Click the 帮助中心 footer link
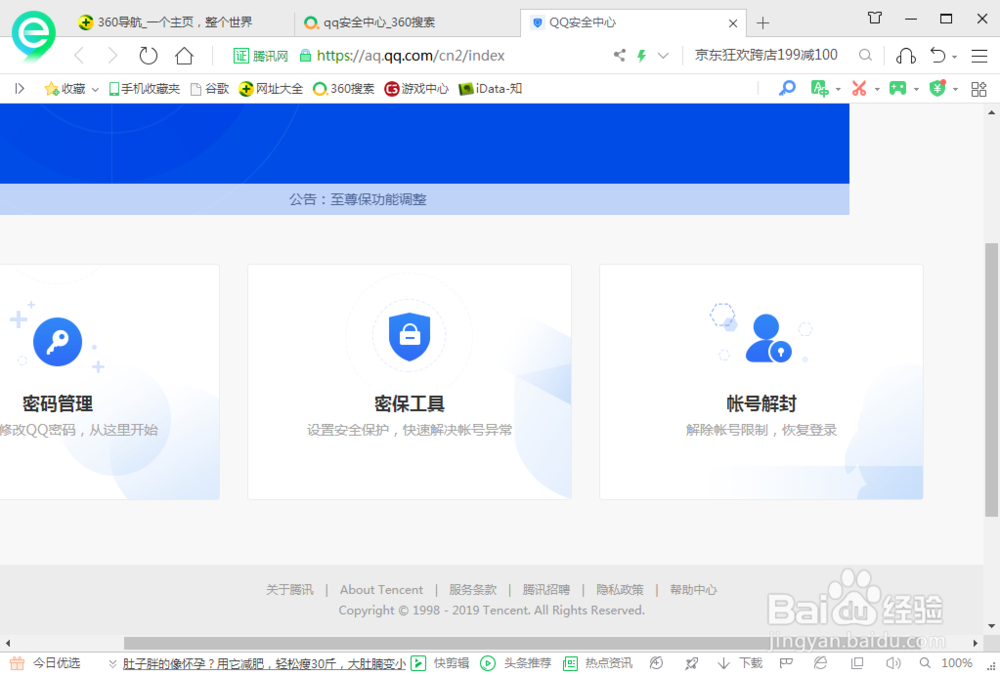This screenshot has width=1000, height=675. [x=693, y=590]
